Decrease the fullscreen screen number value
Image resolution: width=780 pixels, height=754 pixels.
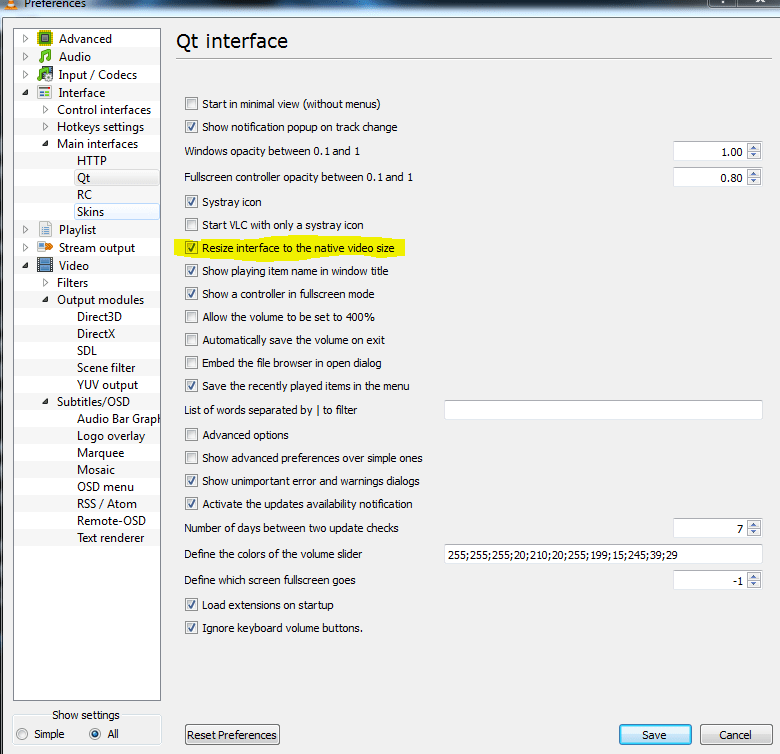coord(754,584)
